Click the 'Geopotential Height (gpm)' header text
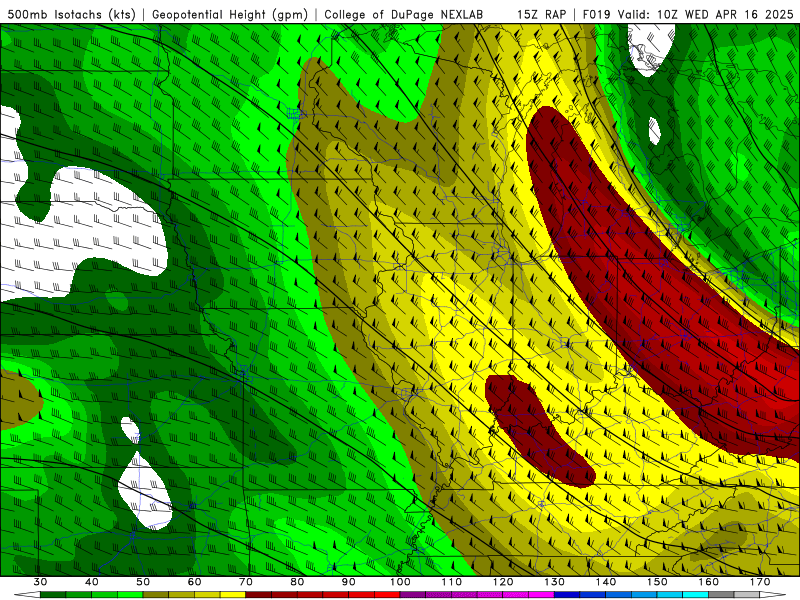 [x=230, y=14]
